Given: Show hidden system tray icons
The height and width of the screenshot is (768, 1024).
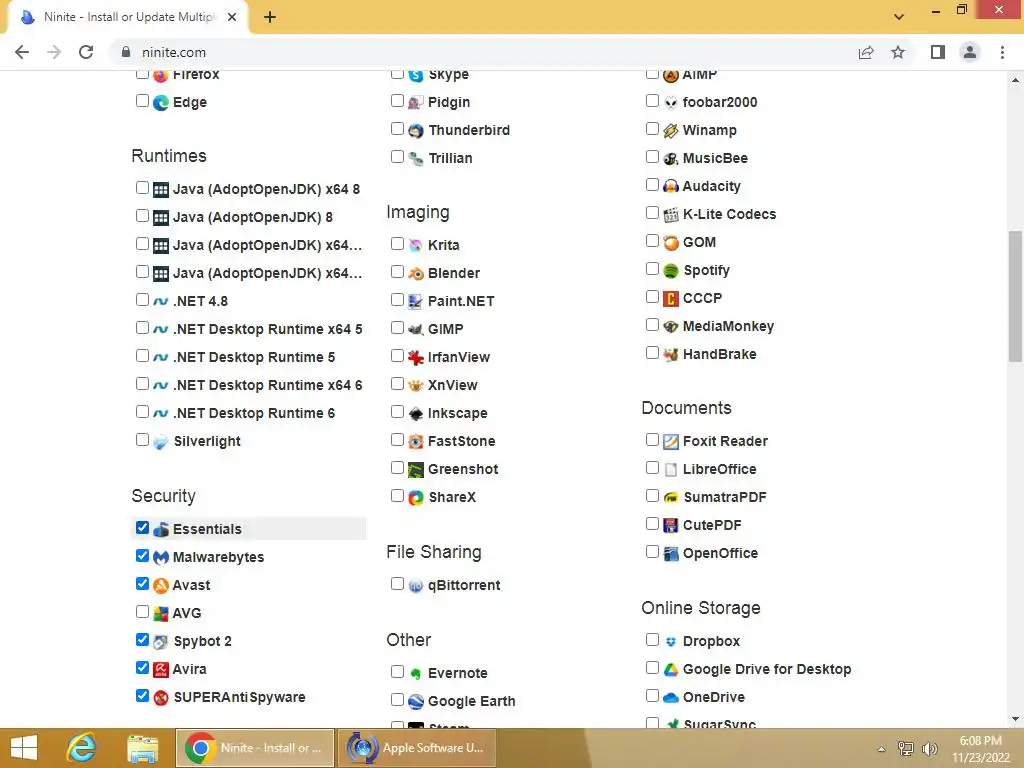Looking at the screenshot, I should [x=881, y=749].
